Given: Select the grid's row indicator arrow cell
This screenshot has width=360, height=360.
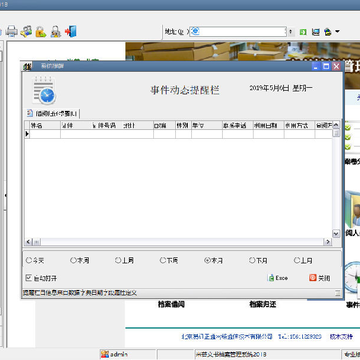Looking at the screenshot, I should (x=27, y=134).
